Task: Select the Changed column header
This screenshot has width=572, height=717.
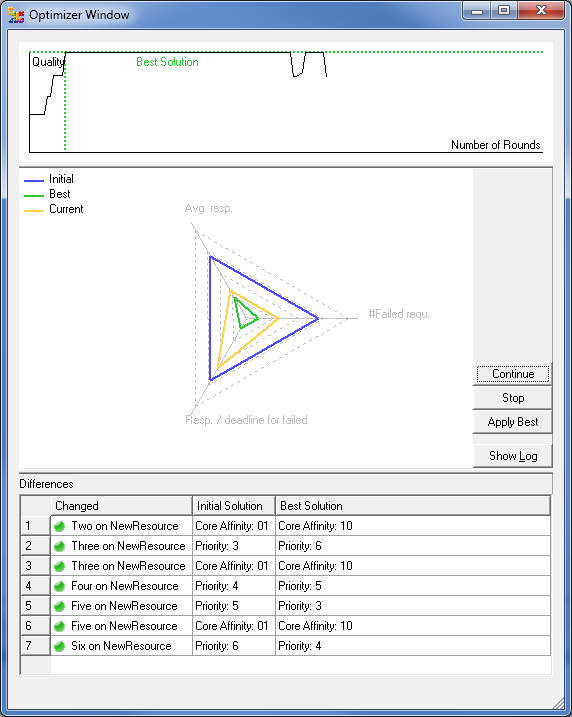Action: point(121,506)
